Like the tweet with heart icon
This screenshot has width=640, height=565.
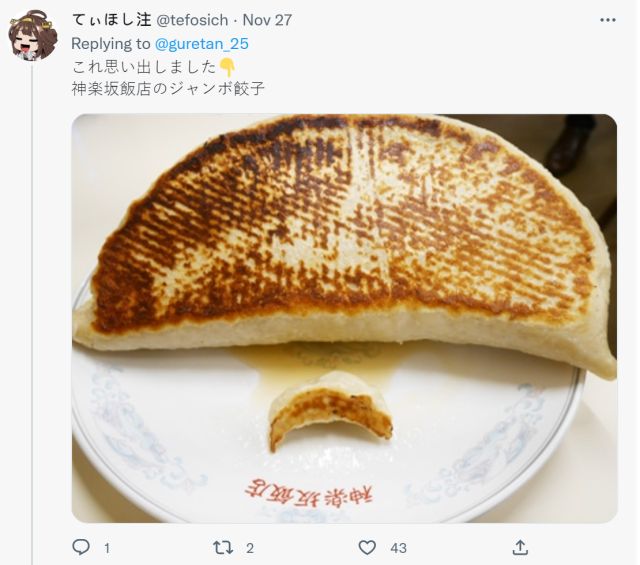pyautogui.click(x=367, y=547)
